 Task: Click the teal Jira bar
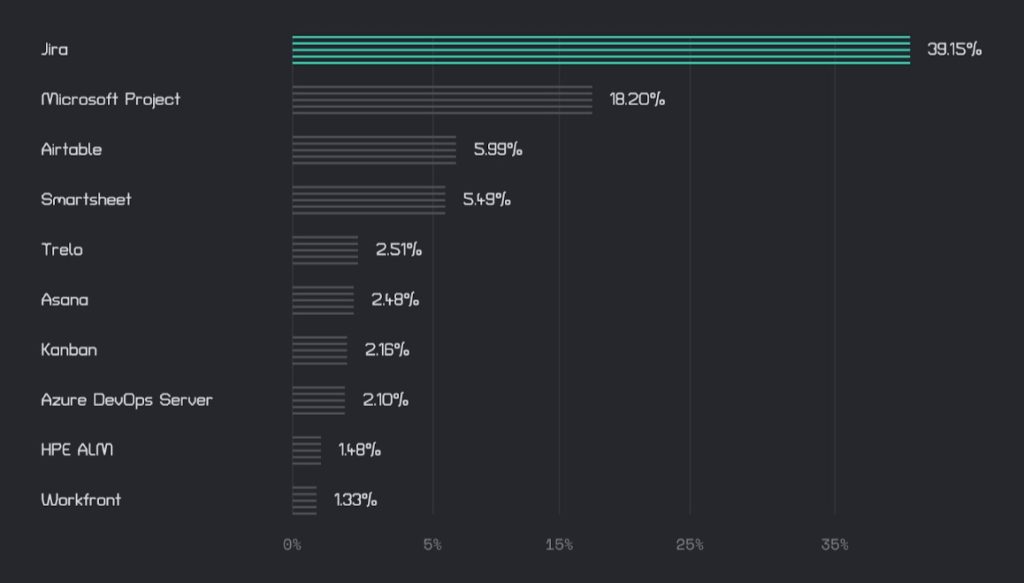point(601,50)
